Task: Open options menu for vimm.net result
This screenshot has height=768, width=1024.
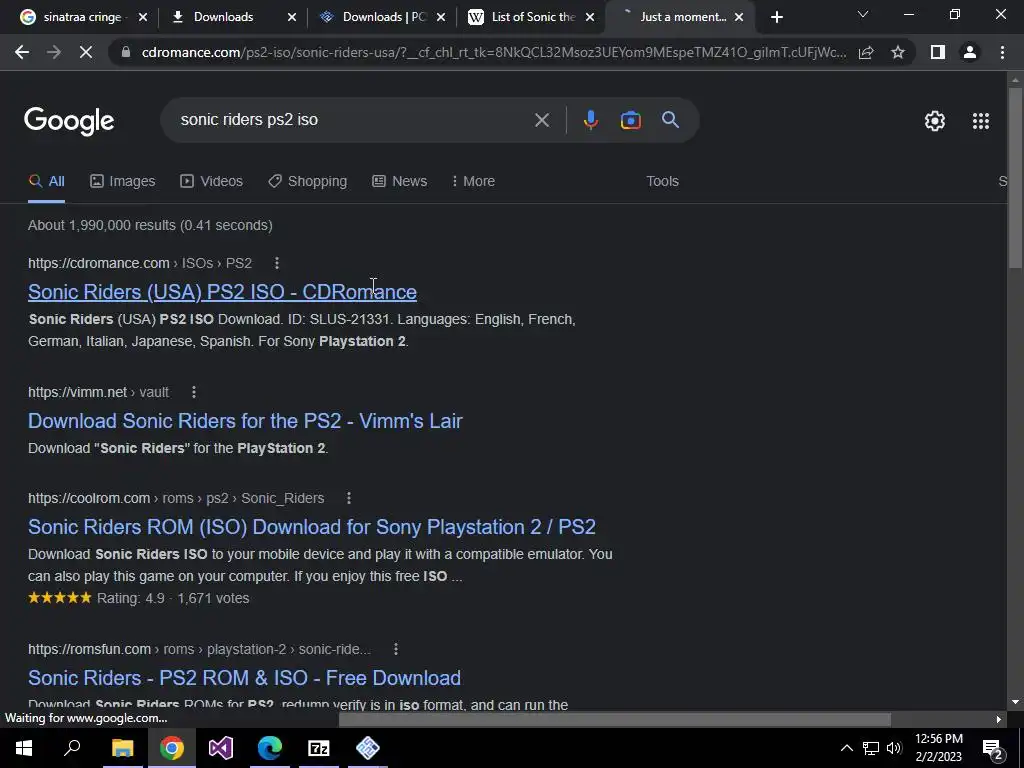Action: click(193, 392)
